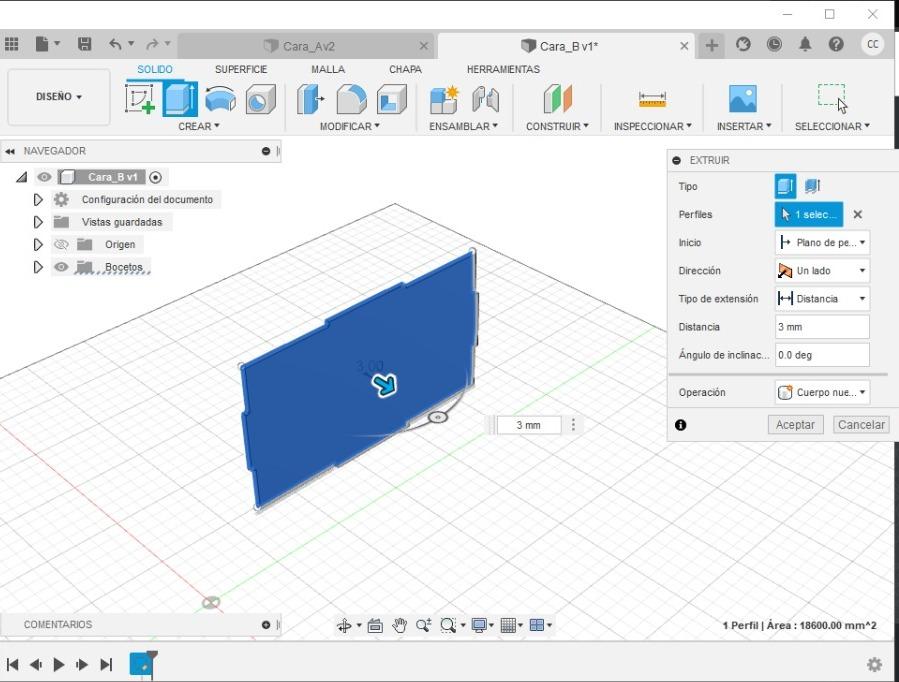This screenshot has width=899, height=682.
Task: Switch to the HERRAMIENTAS tab
Action: (503, 69)
